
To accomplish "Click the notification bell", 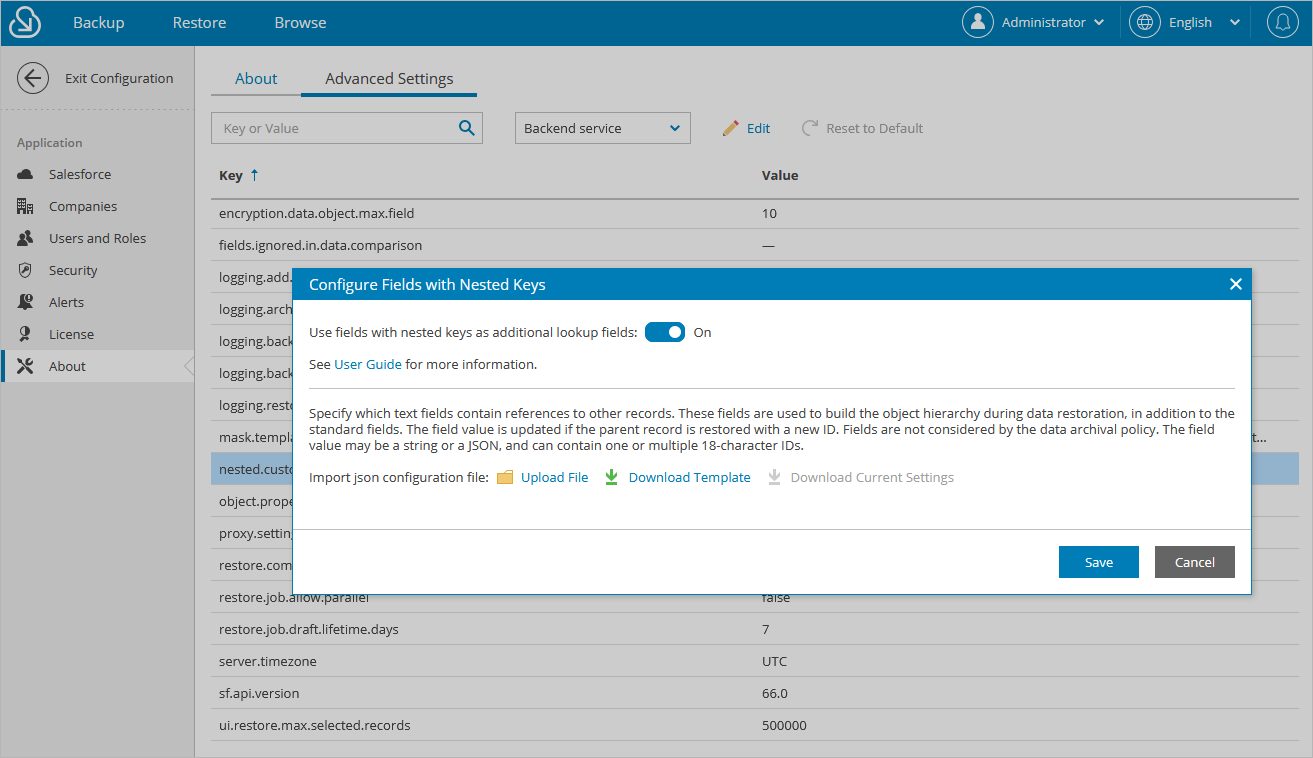I will (1282, 21).
